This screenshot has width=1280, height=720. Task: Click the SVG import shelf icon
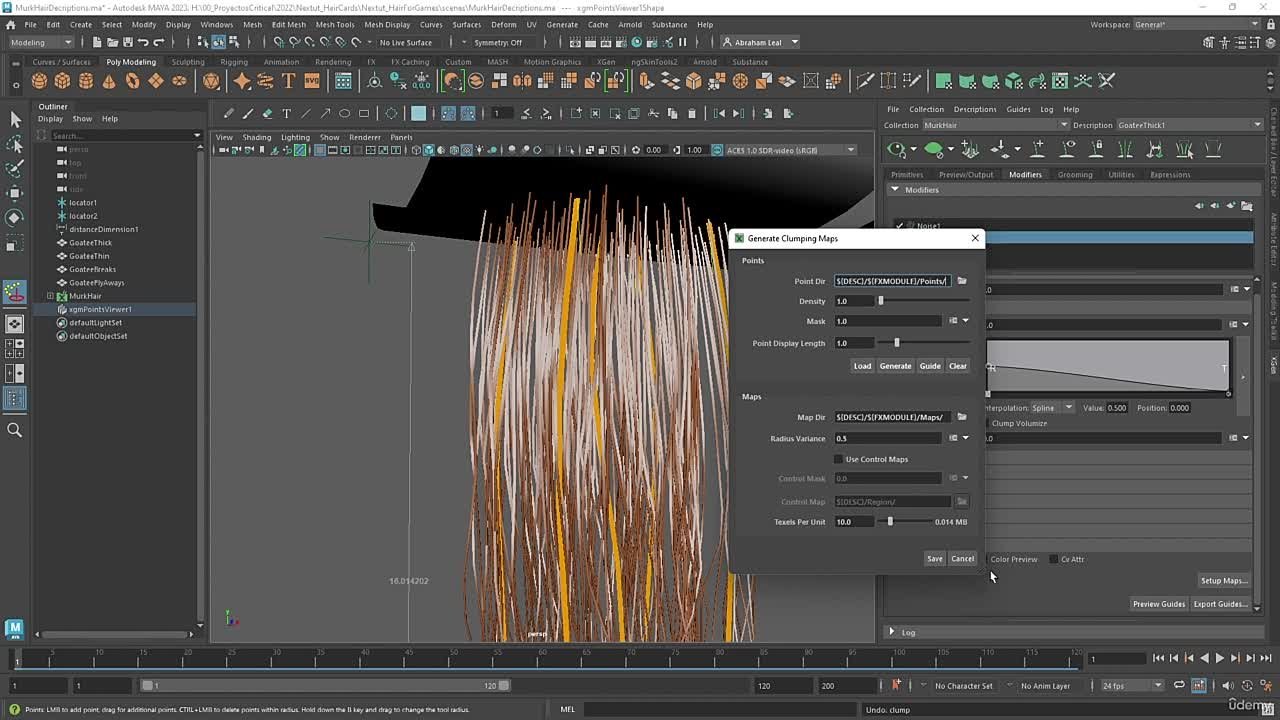(x=311, y=81)
